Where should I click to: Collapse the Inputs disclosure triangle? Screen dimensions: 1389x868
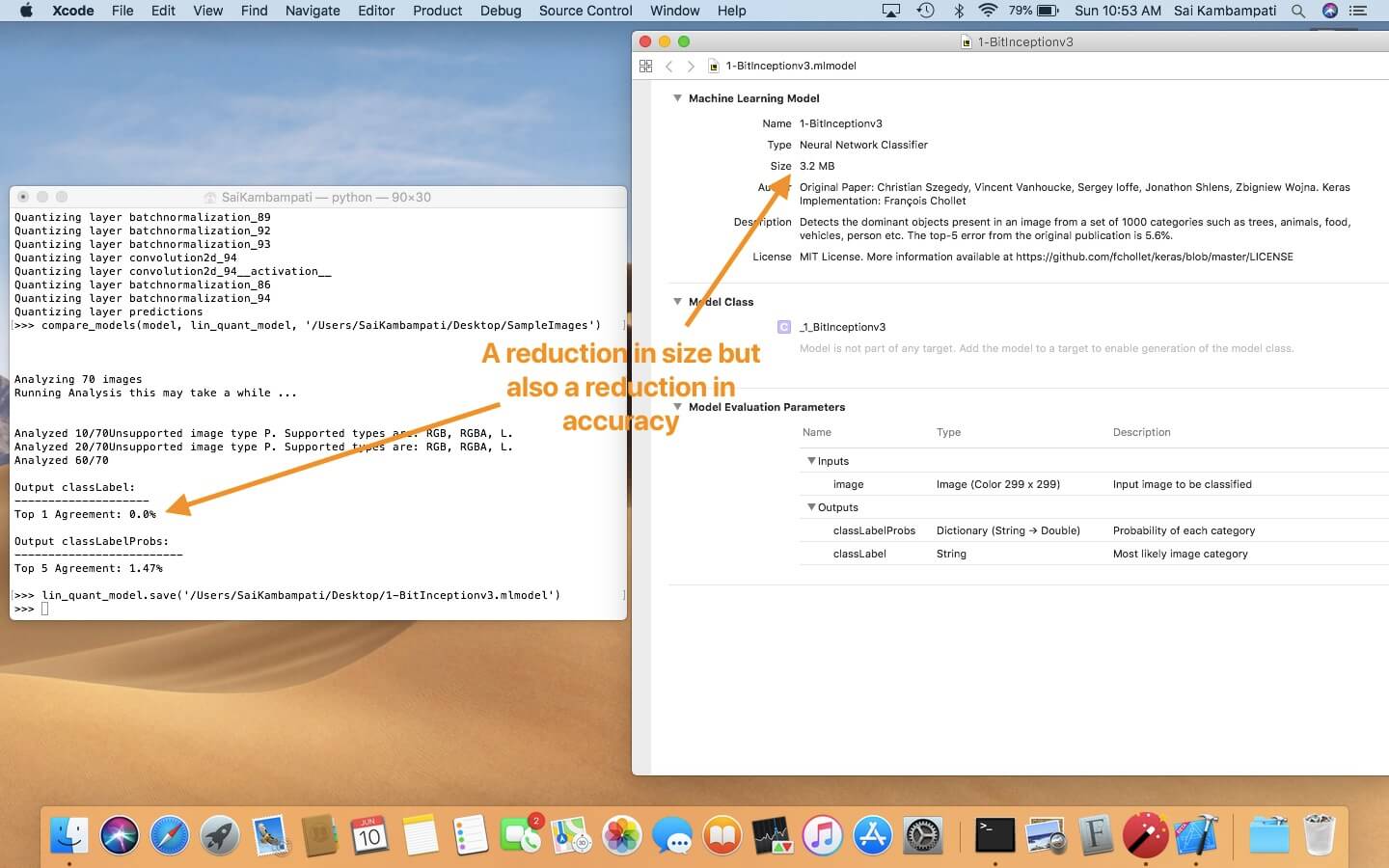(x=811, y=461)
